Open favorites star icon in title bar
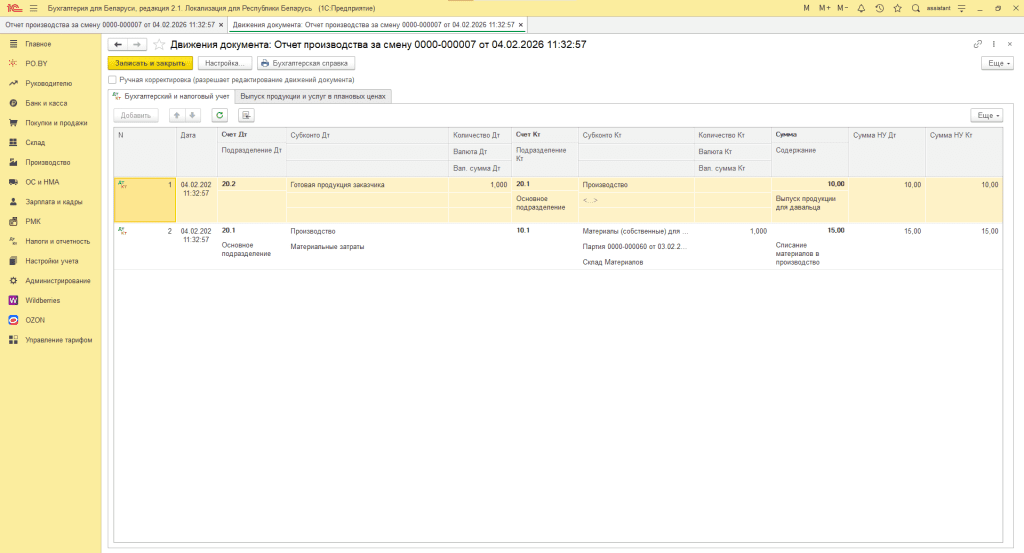The image size is (1024, 553). coord(897,8)
